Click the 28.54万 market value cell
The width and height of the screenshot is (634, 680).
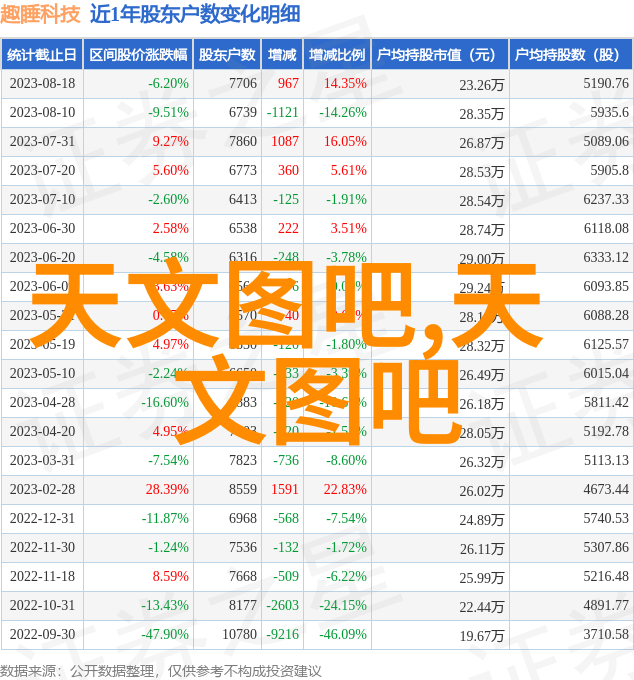click(x=482, y=201)
